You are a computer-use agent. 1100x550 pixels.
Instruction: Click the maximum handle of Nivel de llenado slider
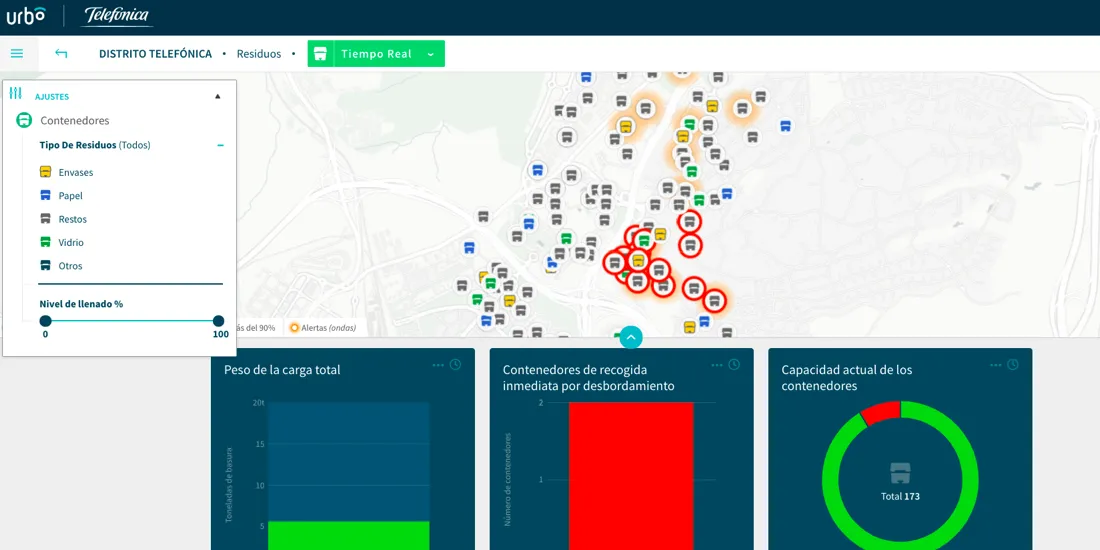(x=218, y=321)
